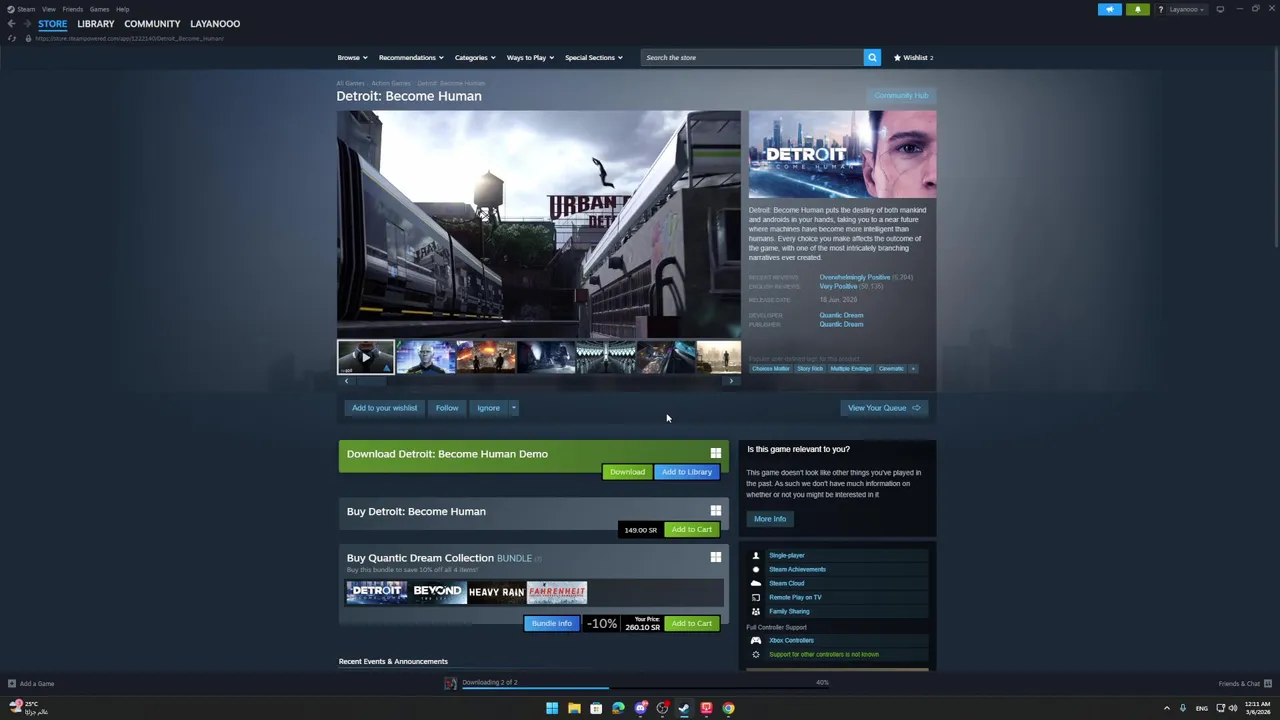Expand the Ways to Play dropdown
1280x720 pixels.
coord(530,57)
